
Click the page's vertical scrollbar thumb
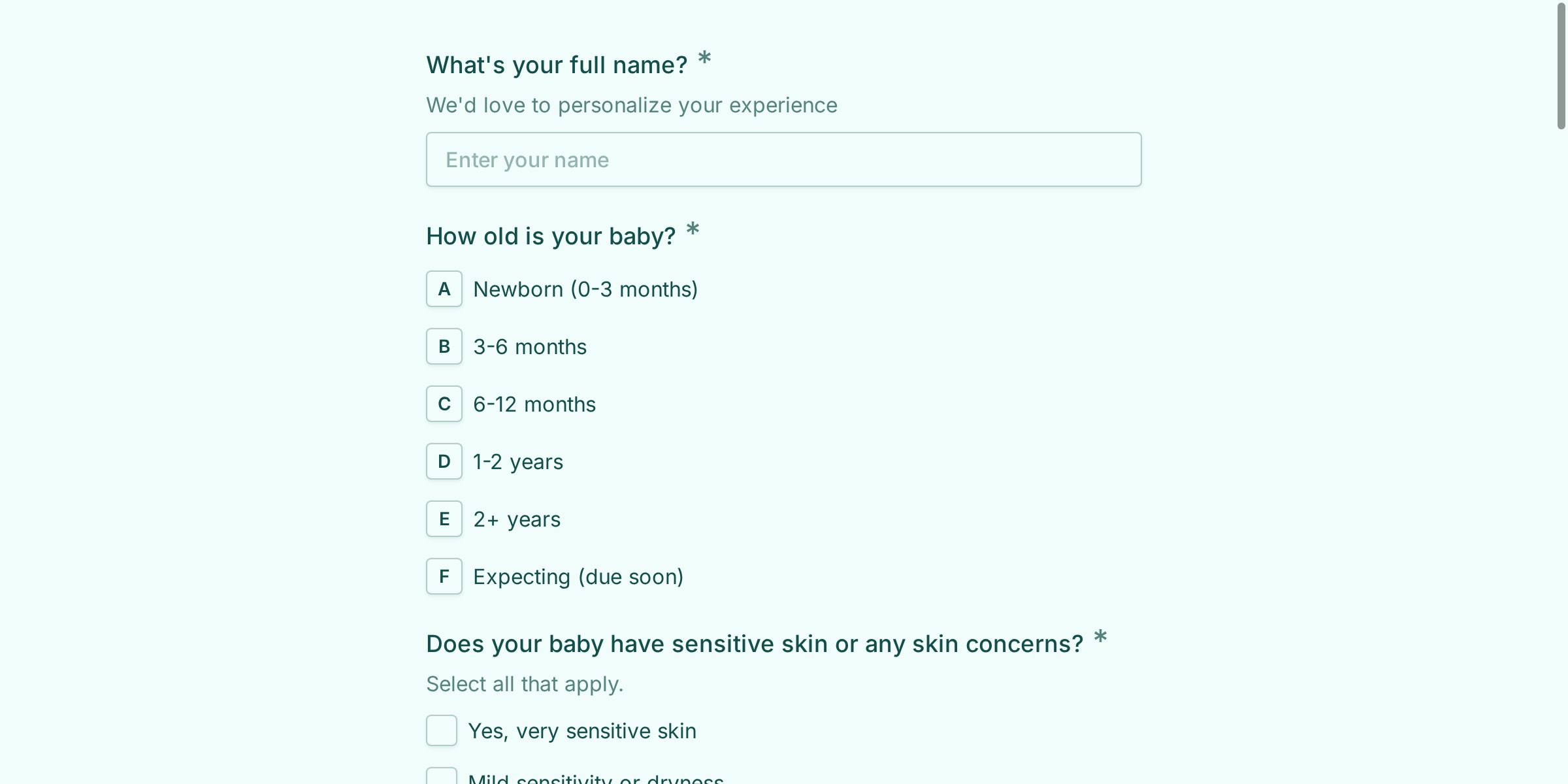tap(1561, 65)
